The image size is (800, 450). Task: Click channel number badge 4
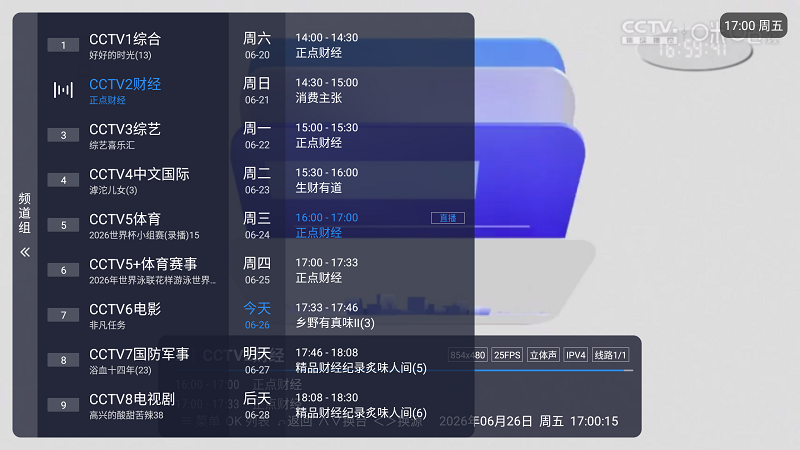point(63,180)
